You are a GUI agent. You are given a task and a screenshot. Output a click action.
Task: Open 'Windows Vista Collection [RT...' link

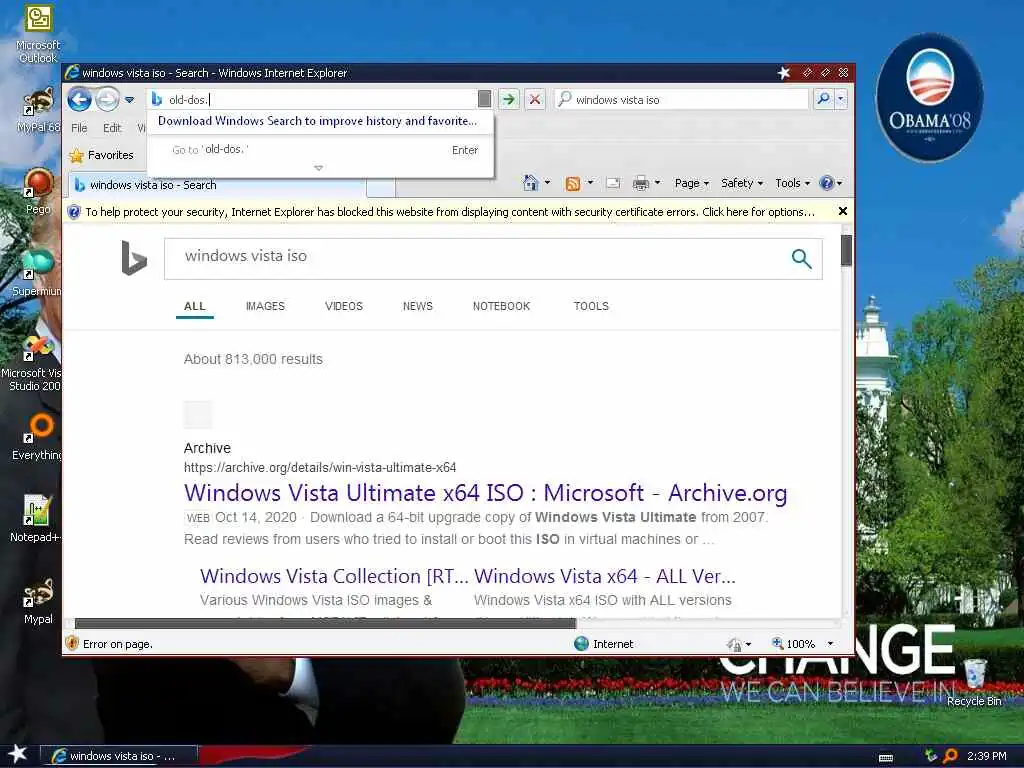tap(334, 576)
